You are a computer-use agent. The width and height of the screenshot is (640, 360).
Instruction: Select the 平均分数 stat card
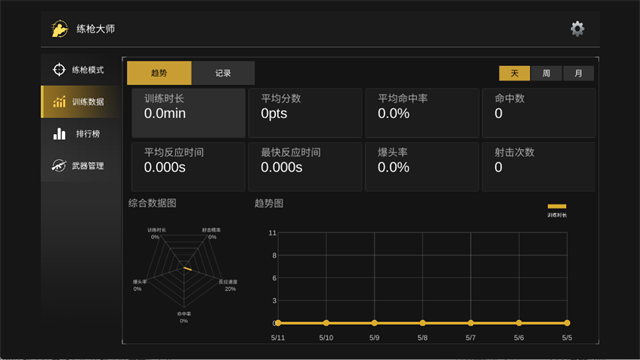pyautogui.click(x=305, y=113)
